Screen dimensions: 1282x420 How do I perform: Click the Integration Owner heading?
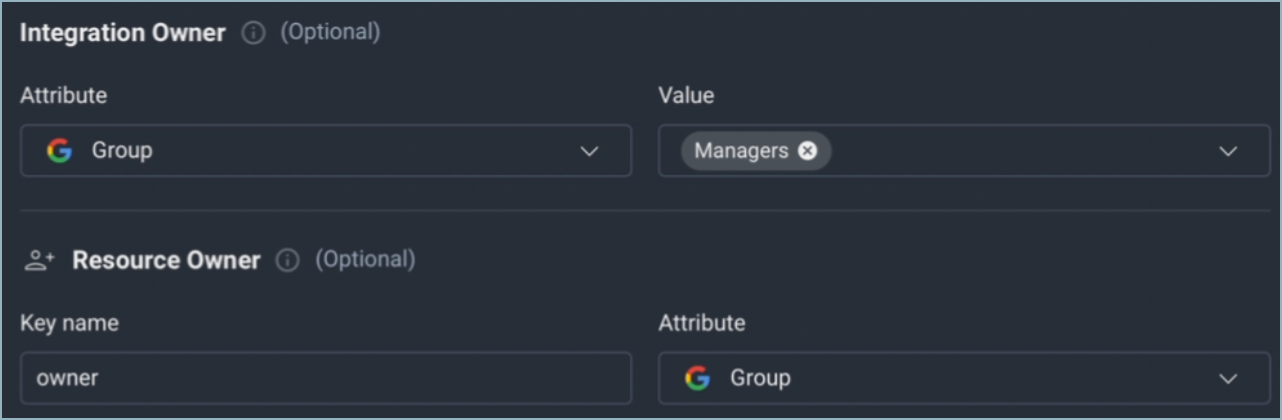pyautogui.click(x=123, y=33)
